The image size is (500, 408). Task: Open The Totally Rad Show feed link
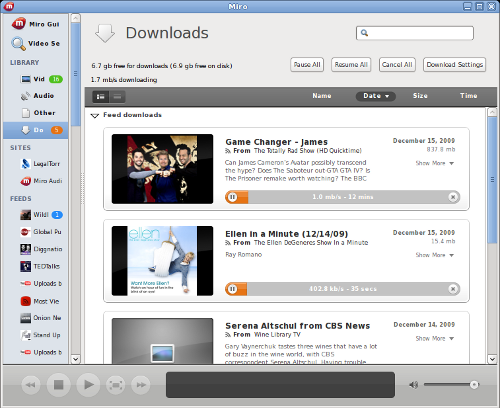click(308, 151)
